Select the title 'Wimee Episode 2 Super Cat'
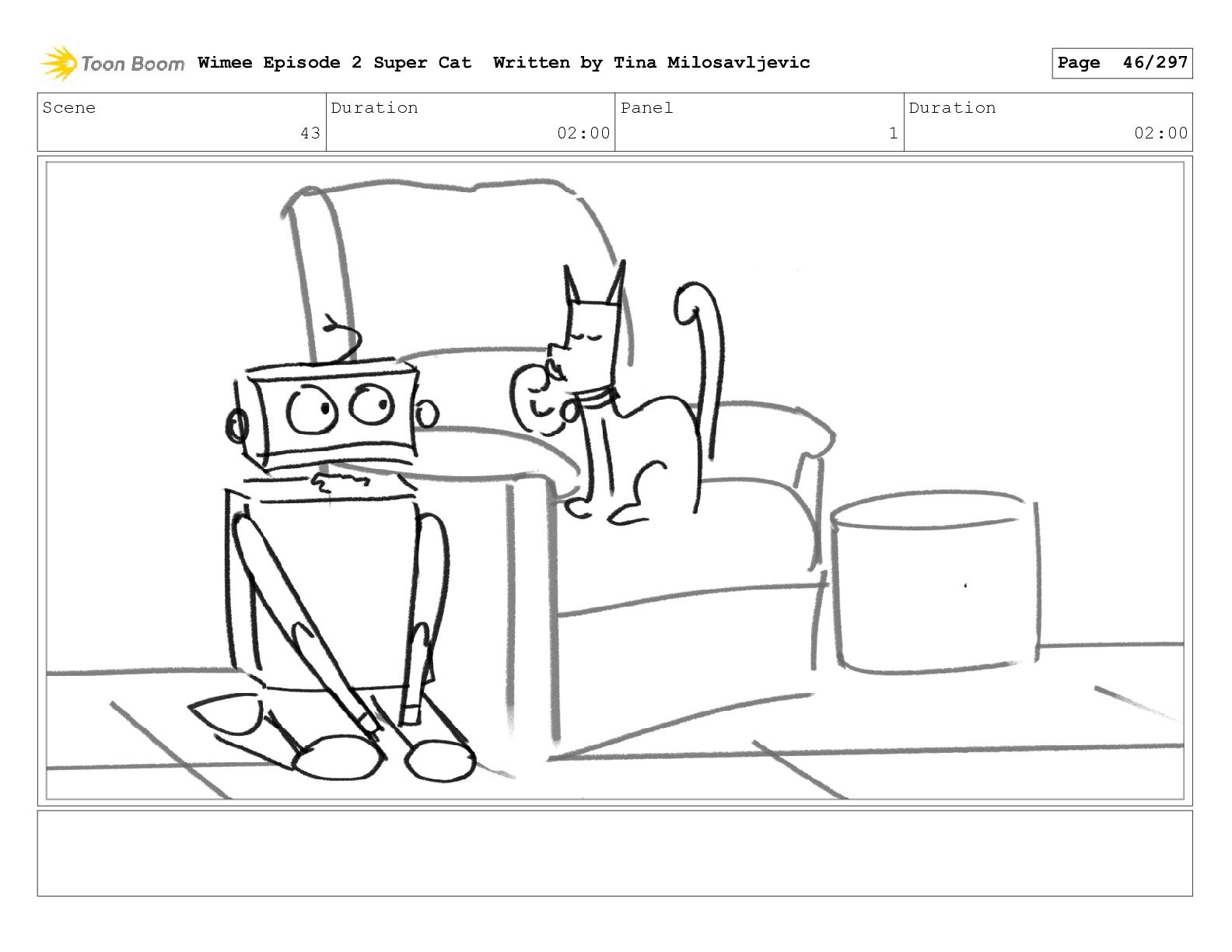 point(334,62)
